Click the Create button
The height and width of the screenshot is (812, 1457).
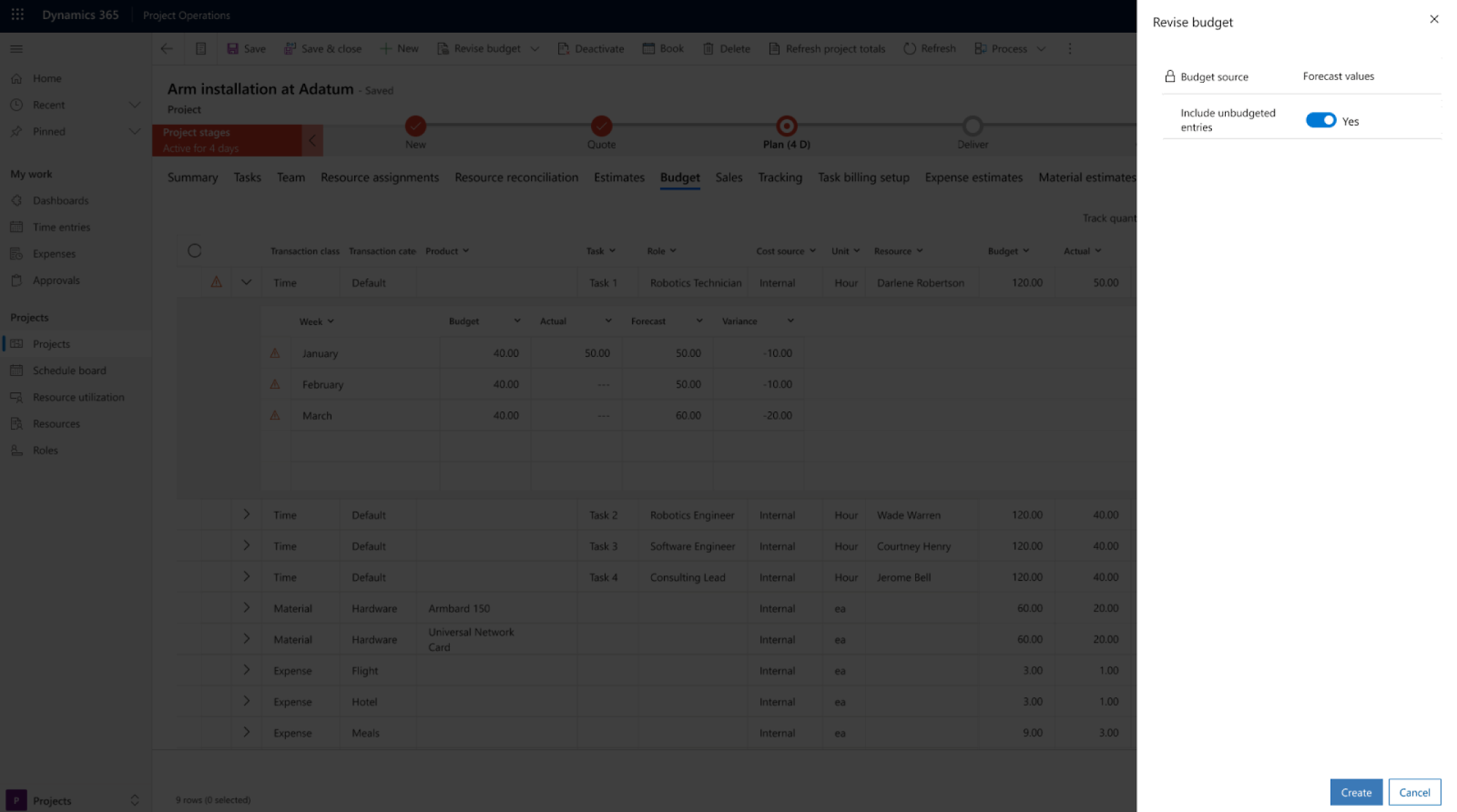coord(1356,792)
